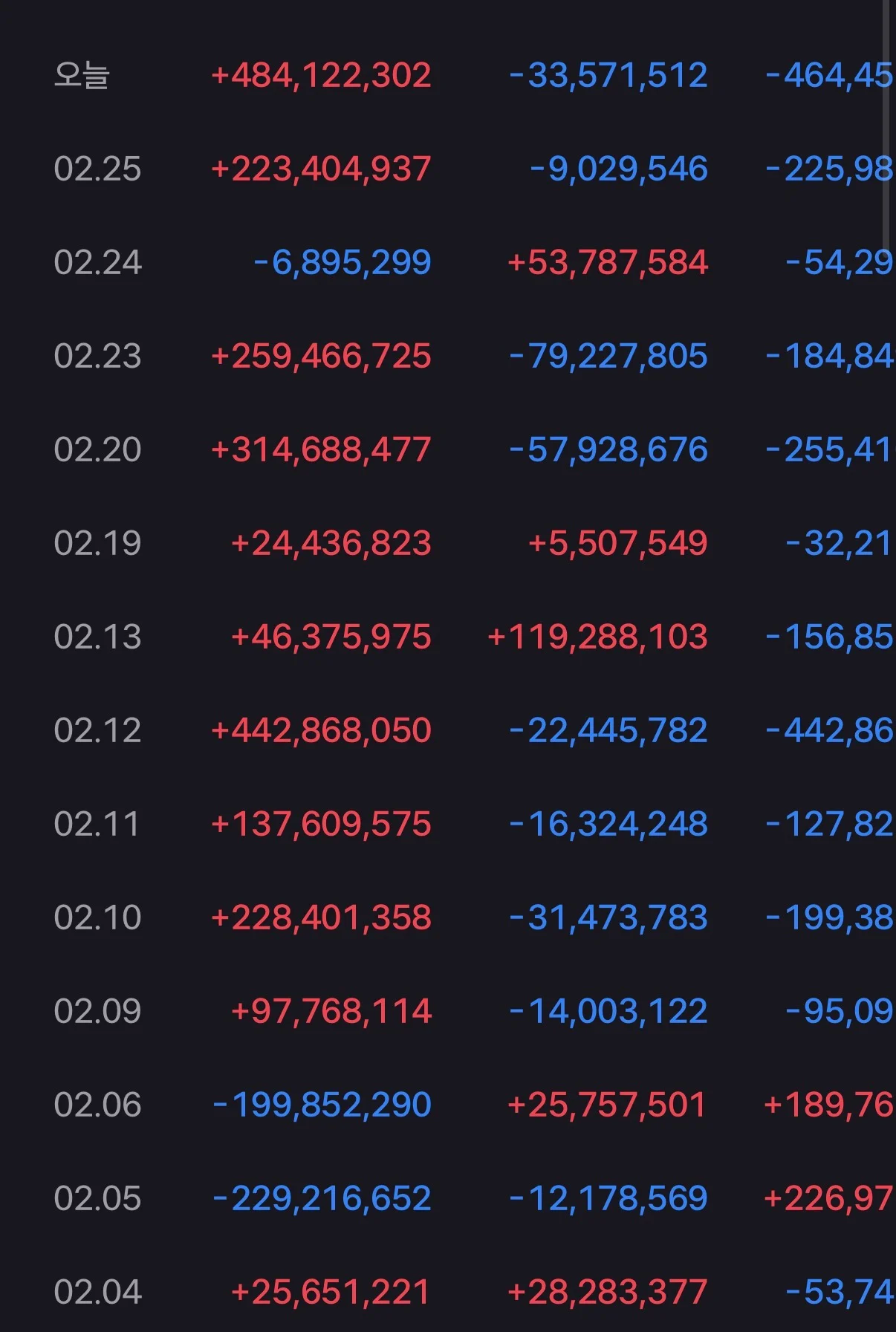Viewport: 896px width, 1332px height.
Task: Click the +5,507,549 value on 02.19
Action: click(x=618, y=543)
